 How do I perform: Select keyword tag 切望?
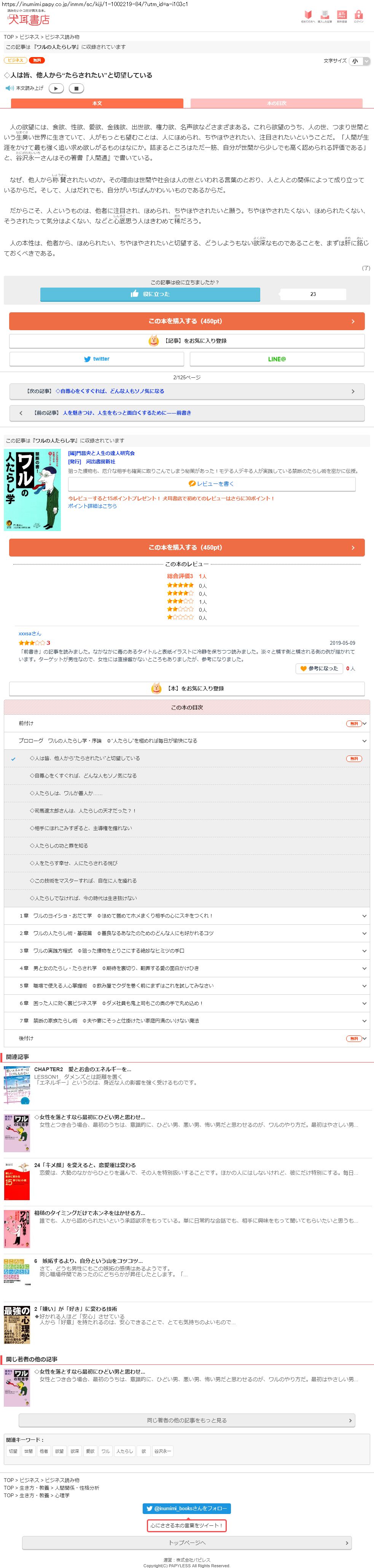click(13, 1451)
